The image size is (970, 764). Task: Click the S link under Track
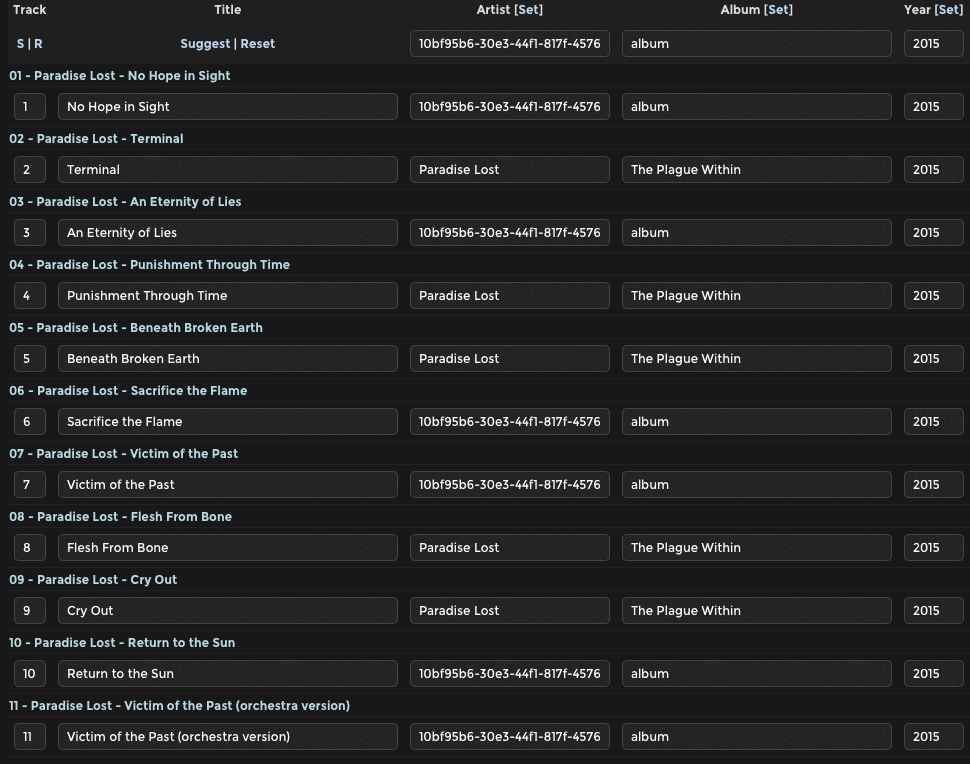pyautogui.click(x=20, y=44)
